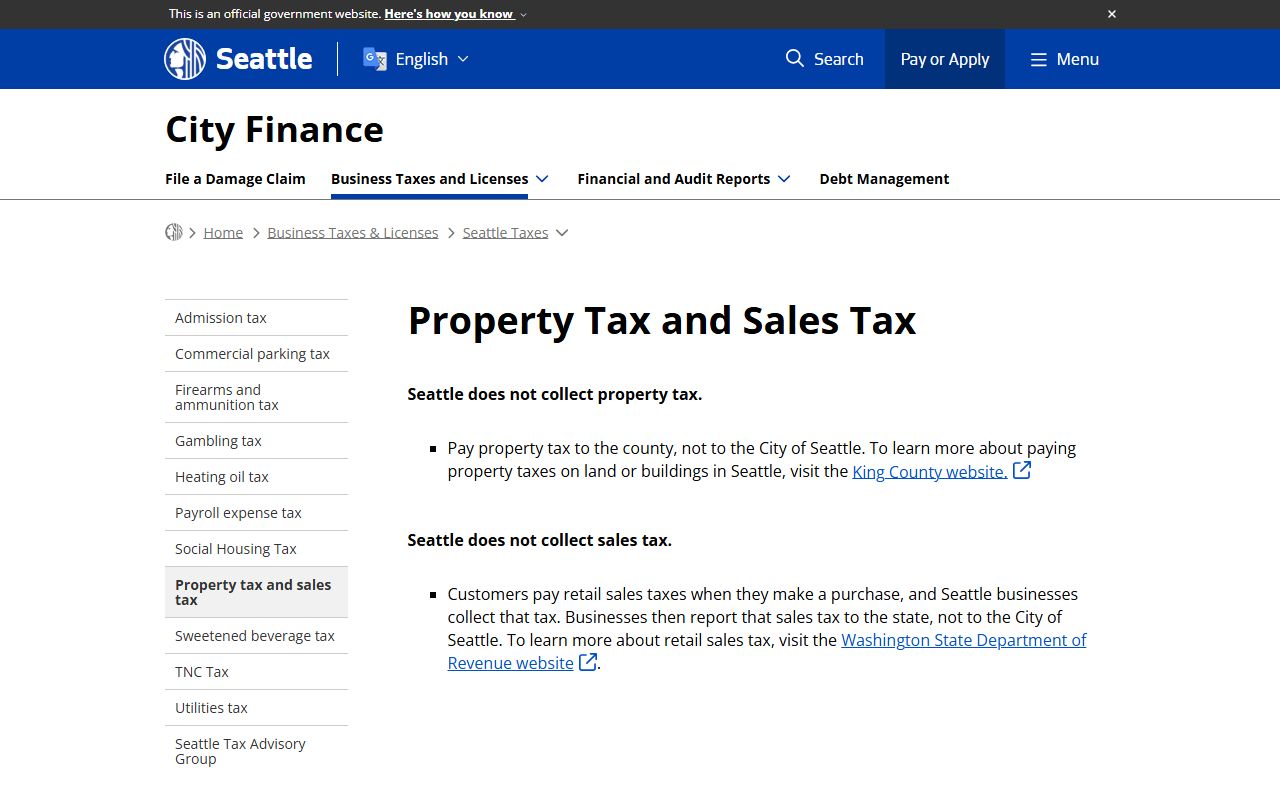
Task: Go to the Home breadcrumb link
Action: (223, 232)
